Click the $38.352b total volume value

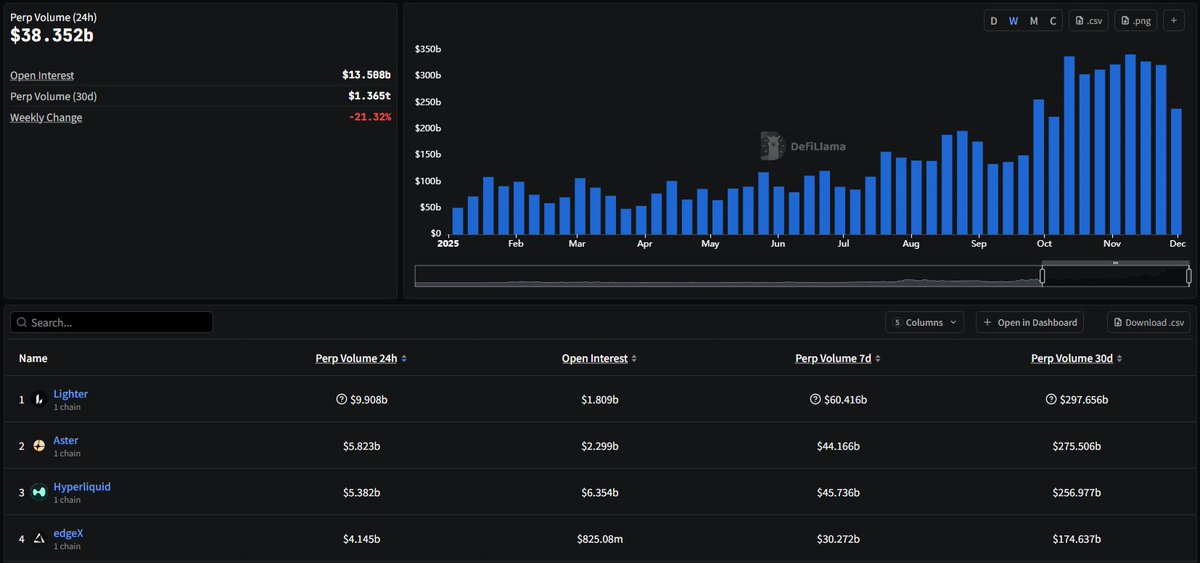[52, 35]
